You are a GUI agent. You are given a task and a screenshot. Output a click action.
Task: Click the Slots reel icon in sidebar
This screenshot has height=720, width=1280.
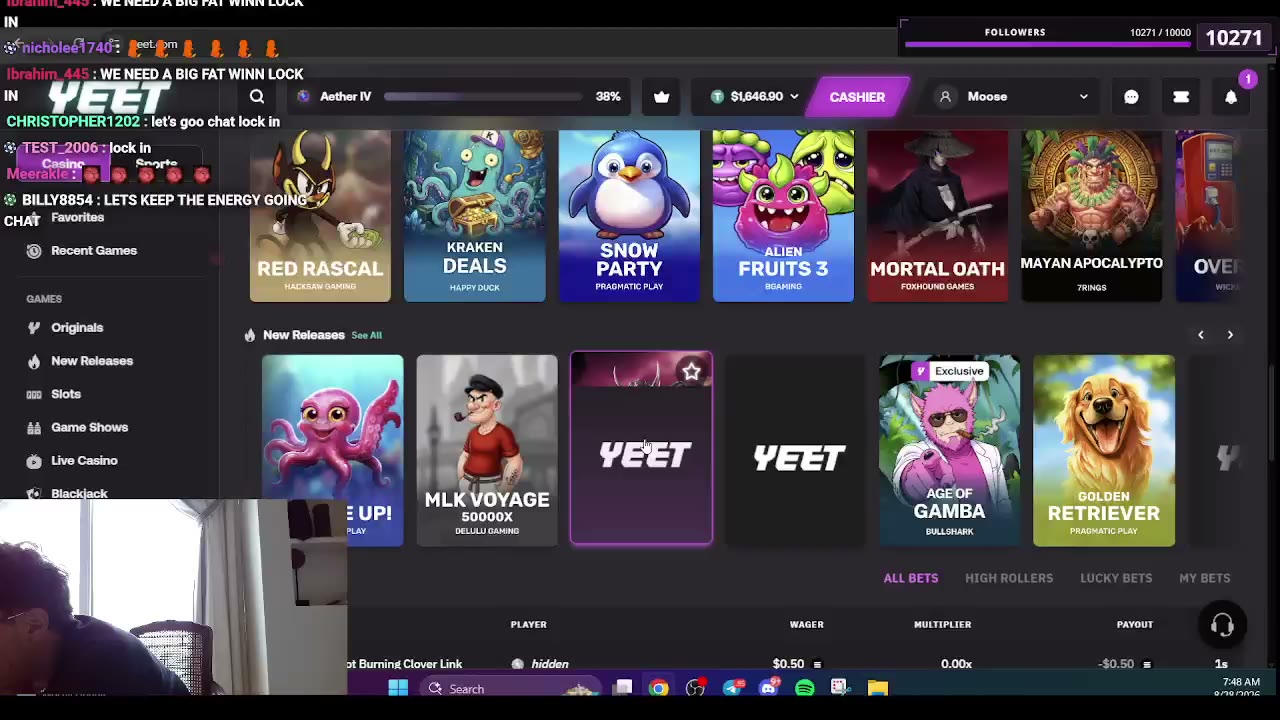34,394
